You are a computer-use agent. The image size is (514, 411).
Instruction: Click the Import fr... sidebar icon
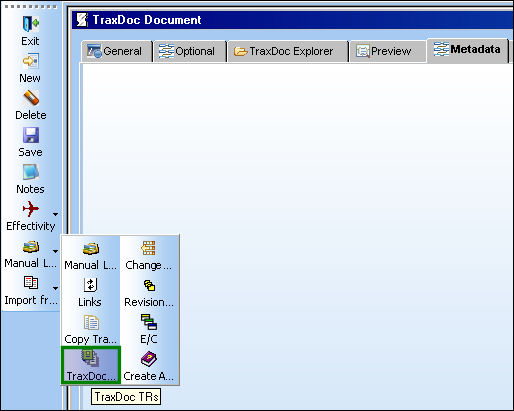tap(31, 283)
